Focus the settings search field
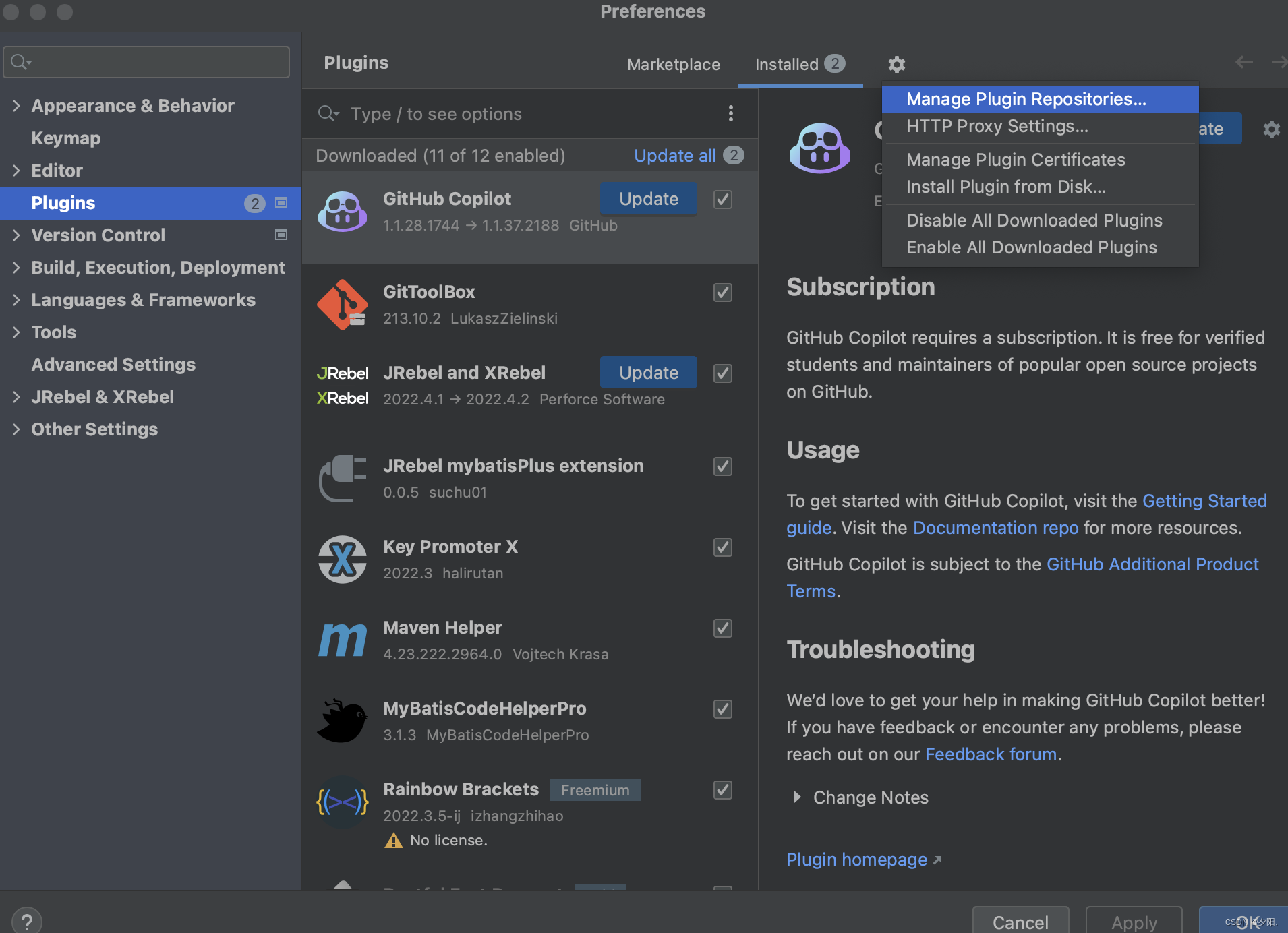Image resolution: width=1288 pixels, height=933 pixels. click(146, 62)
